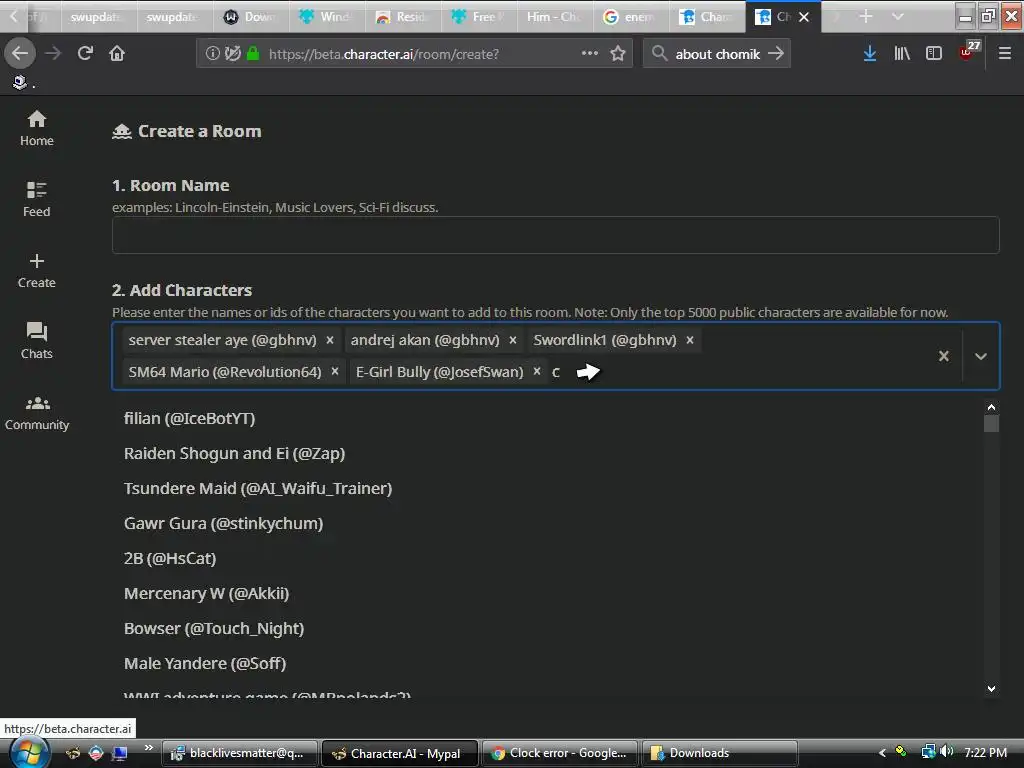Close the current Character.AI tab

click(805, 17)
